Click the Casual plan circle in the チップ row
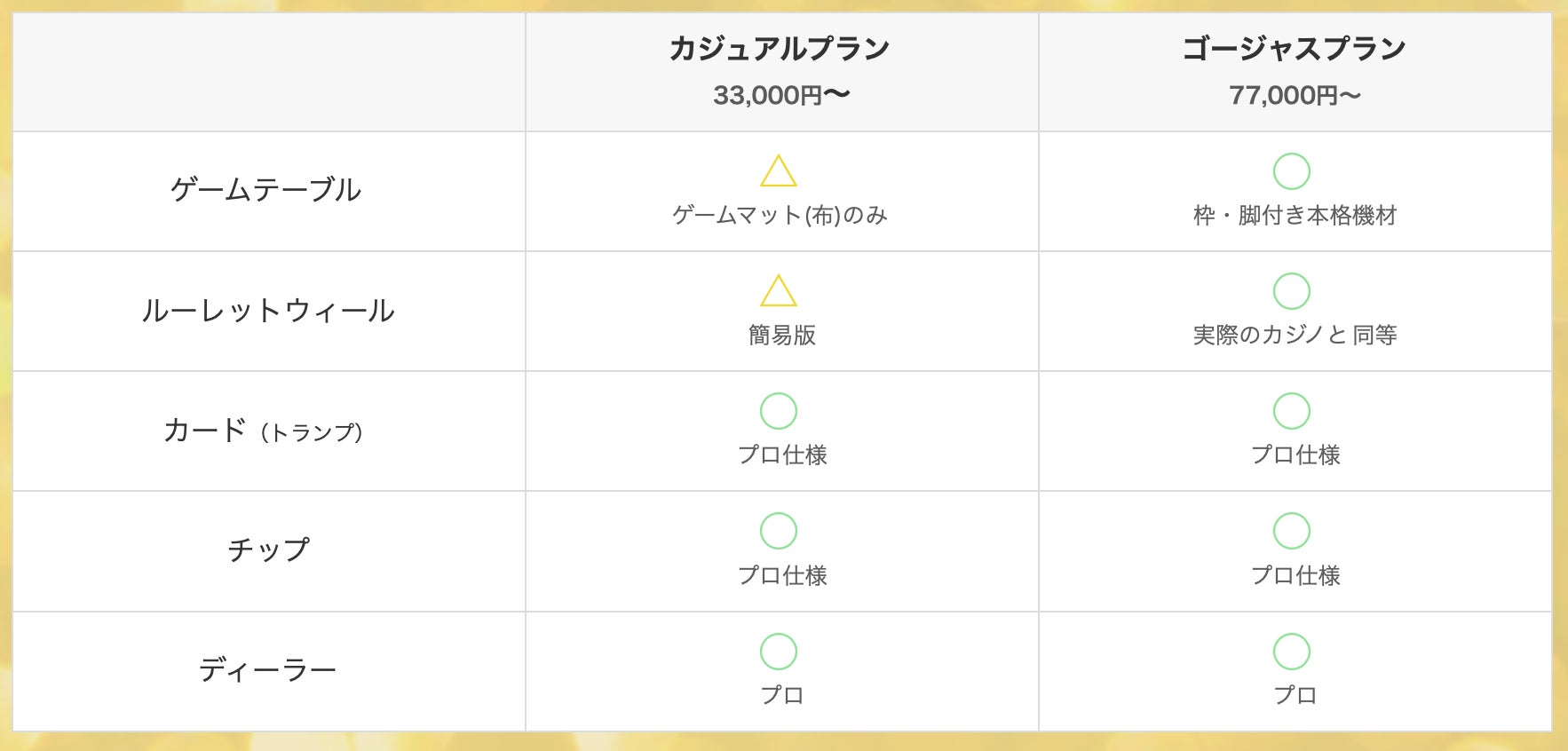 tap(779, 531)
